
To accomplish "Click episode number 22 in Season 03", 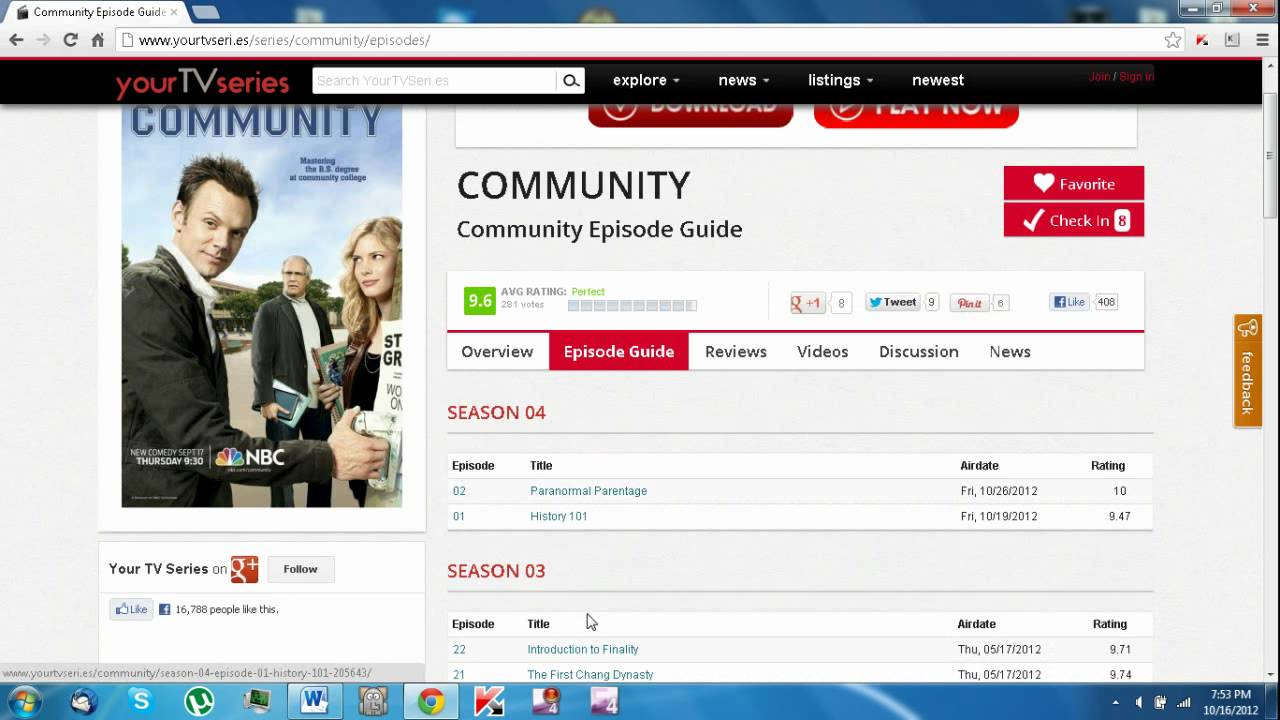I will 459,649.
